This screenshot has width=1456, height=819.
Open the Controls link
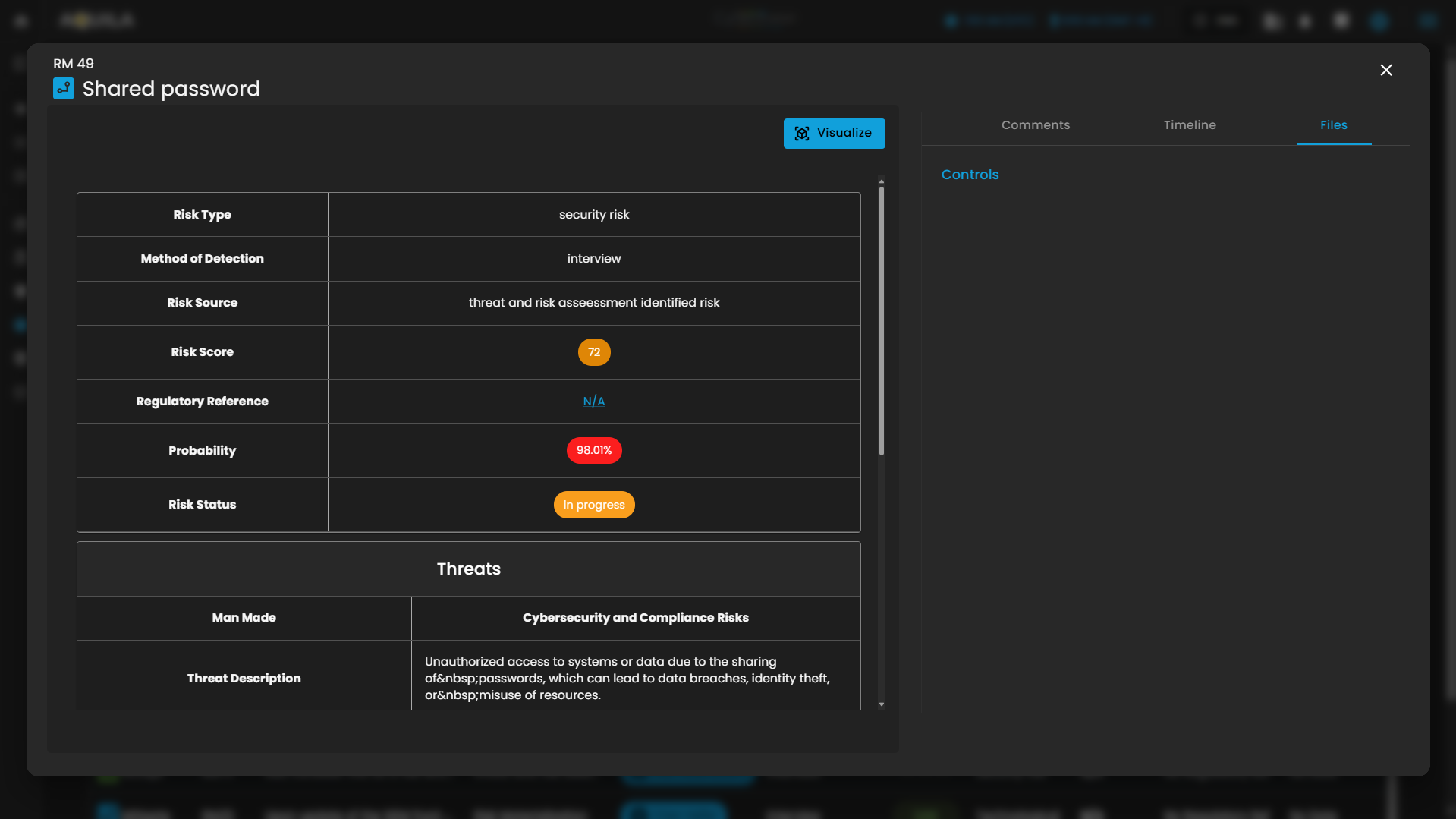click(x=970, y=175)
